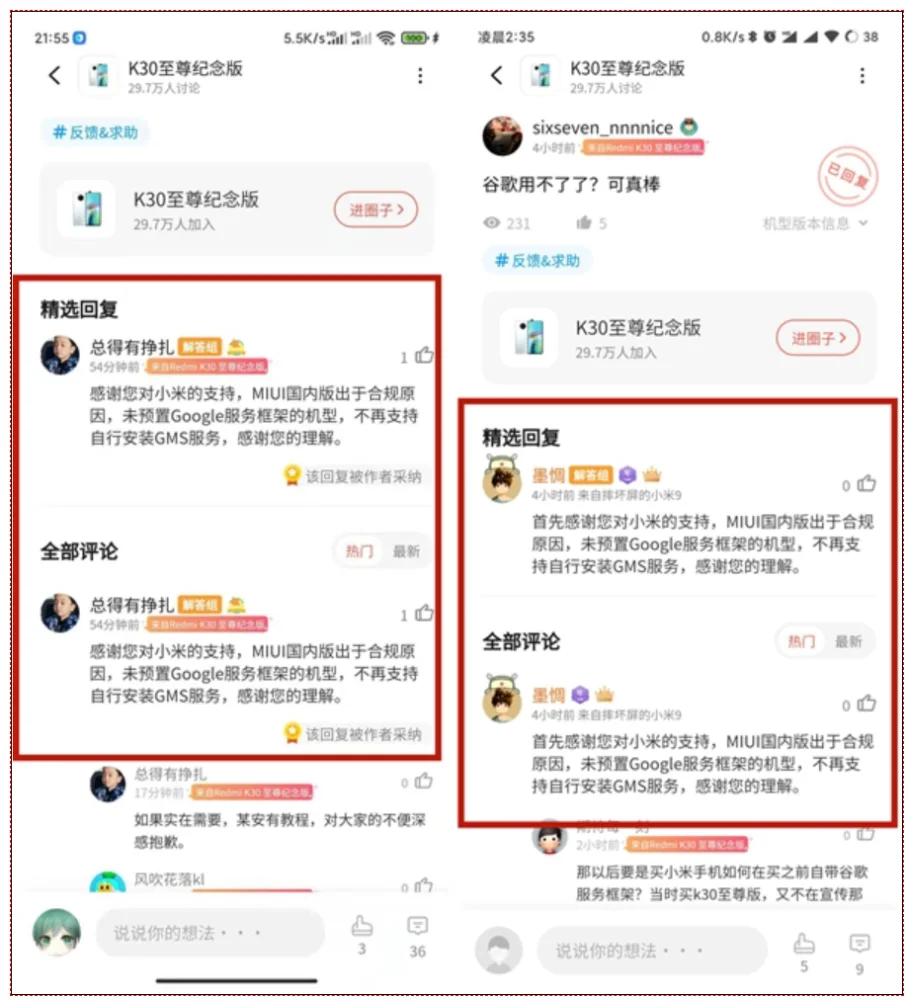Open sixseven_nnnnice profile avatar
This screenshot has width=907, height=1000.
pyautogui.click(x=503, y=136)
